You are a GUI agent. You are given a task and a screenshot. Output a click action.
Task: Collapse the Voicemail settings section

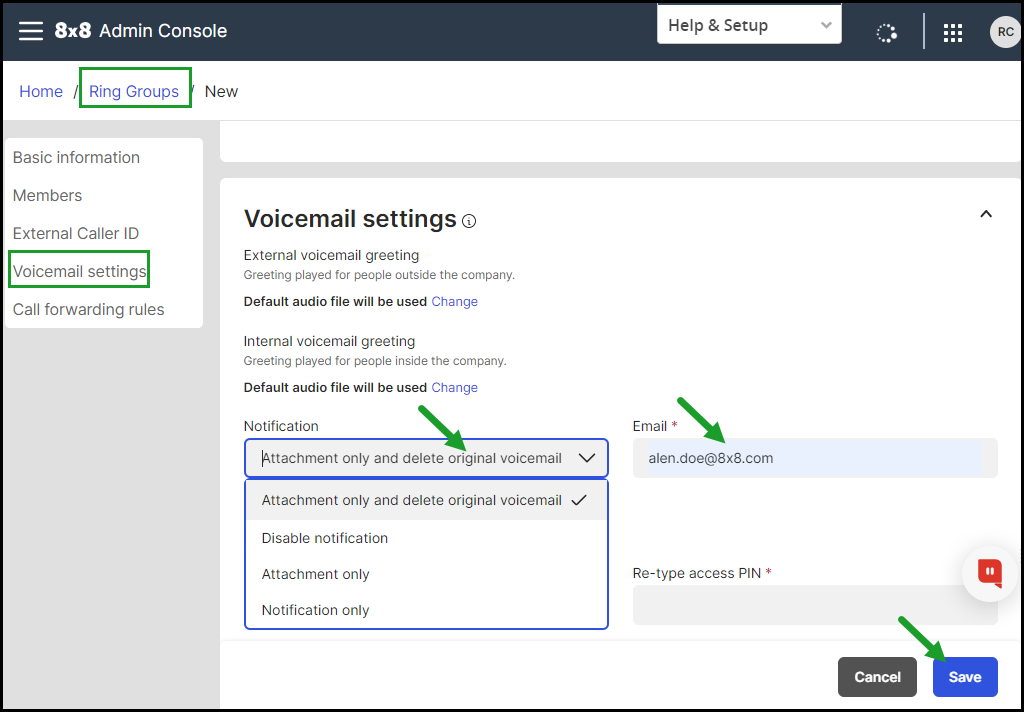click(986, 214)
